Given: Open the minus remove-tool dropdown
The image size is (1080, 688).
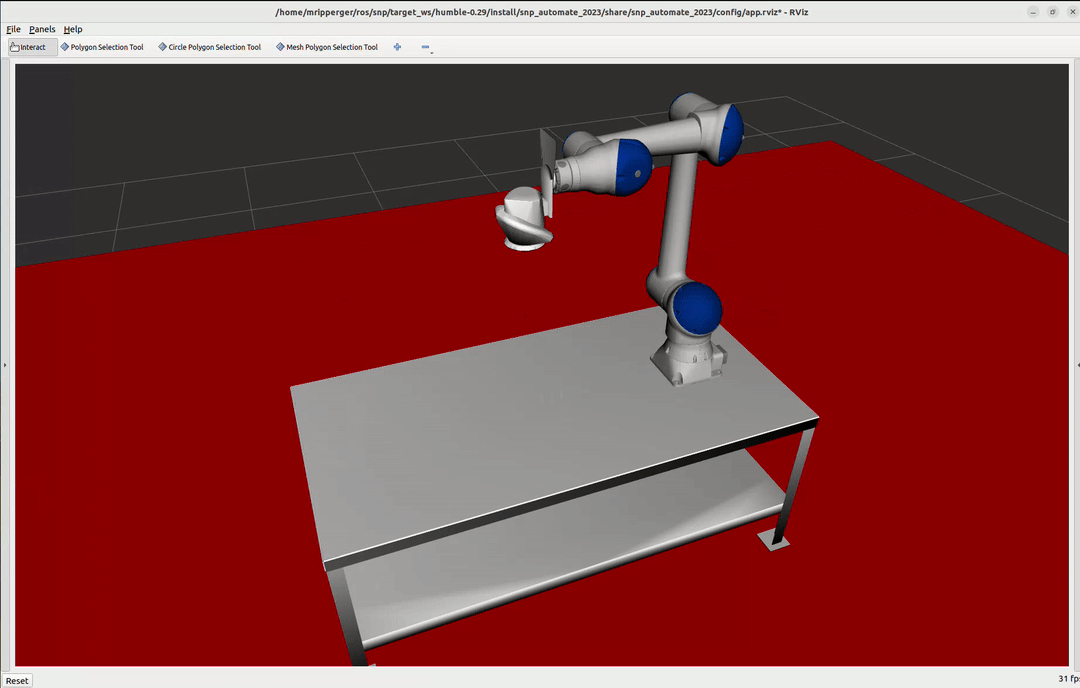Looking at the screenshot, I should point(426,48).
